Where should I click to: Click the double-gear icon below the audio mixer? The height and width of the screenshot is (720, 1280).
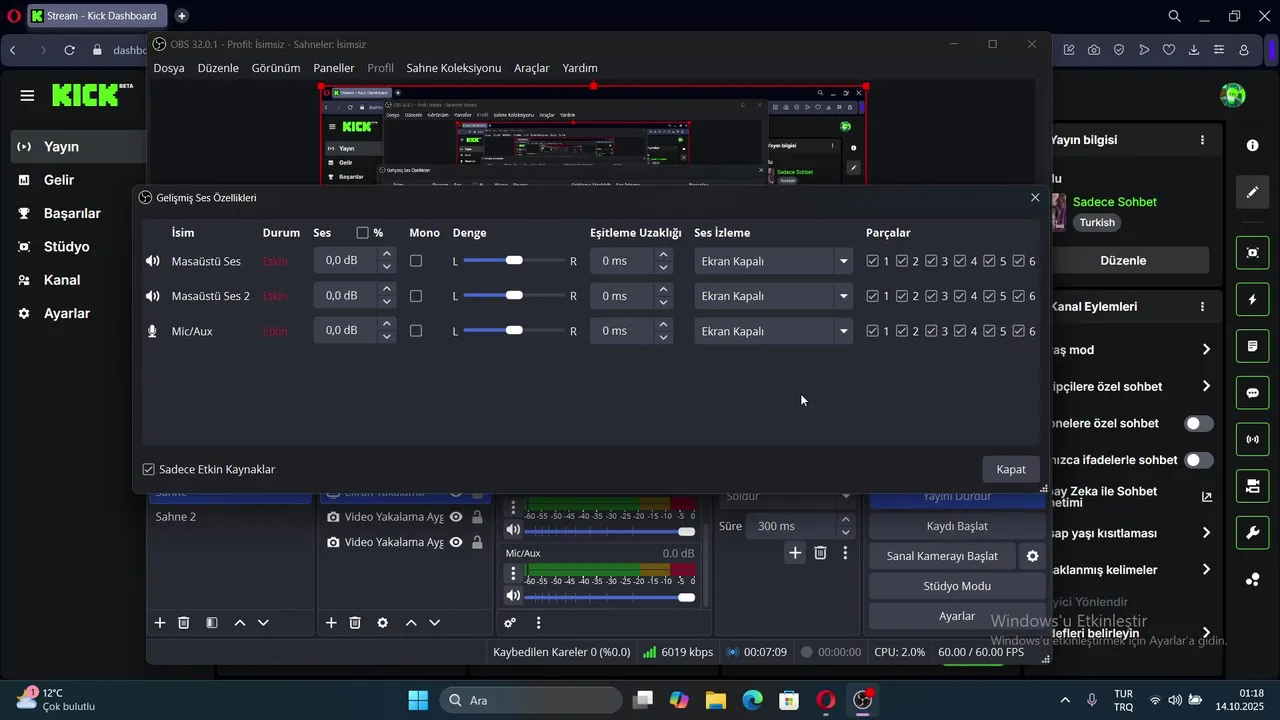510,623
